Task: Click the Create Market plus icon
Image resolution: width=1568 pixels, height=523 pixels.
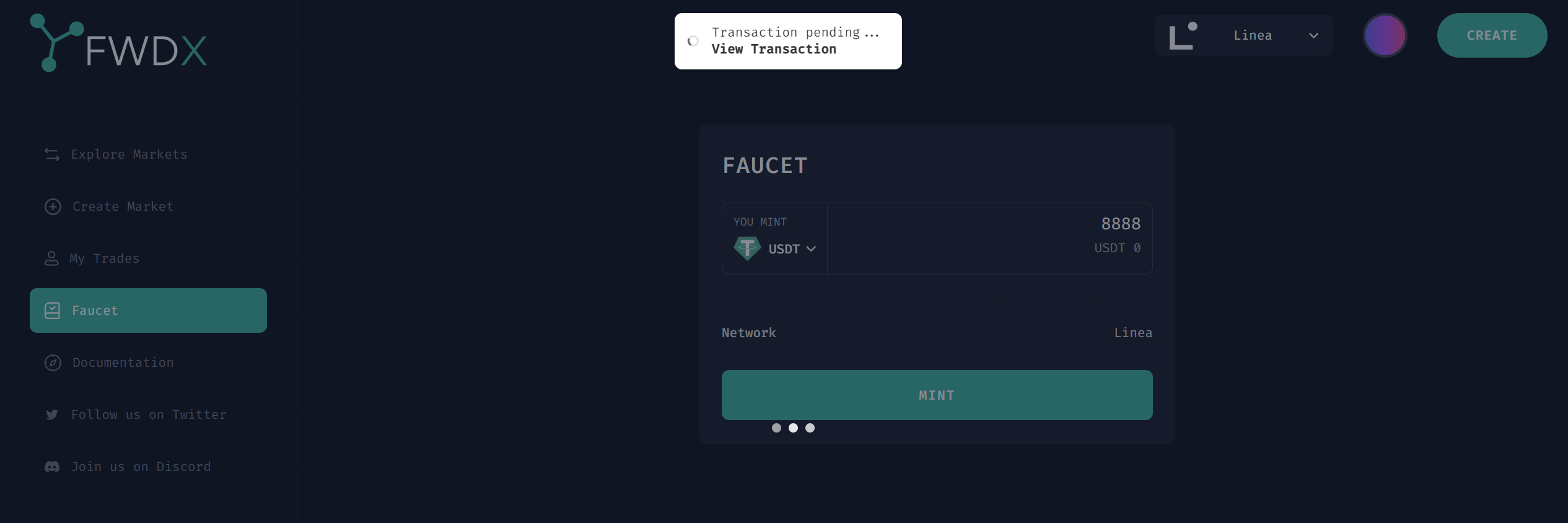Action: (x=52, y=206)
